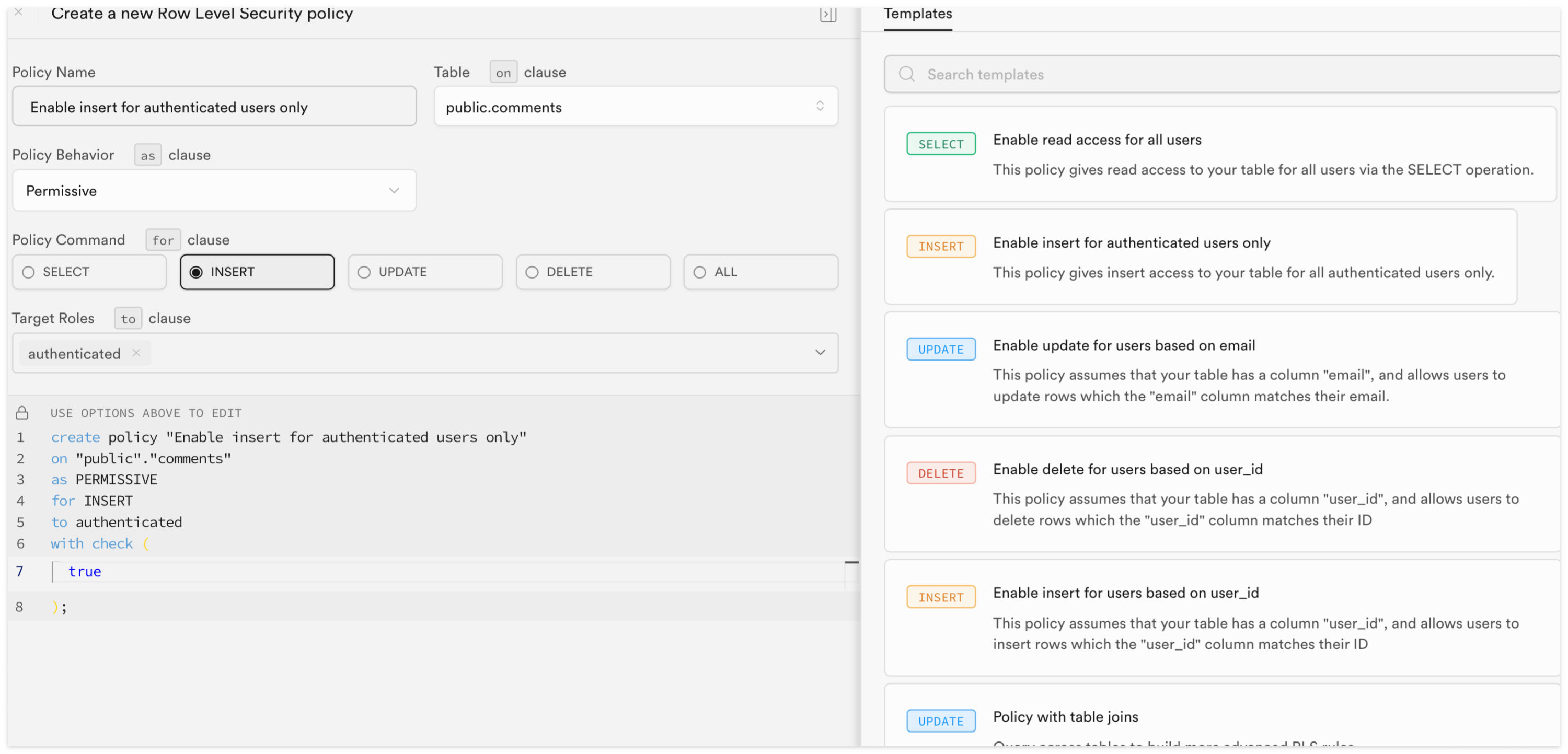Click the 'true' expression on line 7
The height and width of the screenshot is (754, 1568).
pyautogui.click(x=85, y=572)
